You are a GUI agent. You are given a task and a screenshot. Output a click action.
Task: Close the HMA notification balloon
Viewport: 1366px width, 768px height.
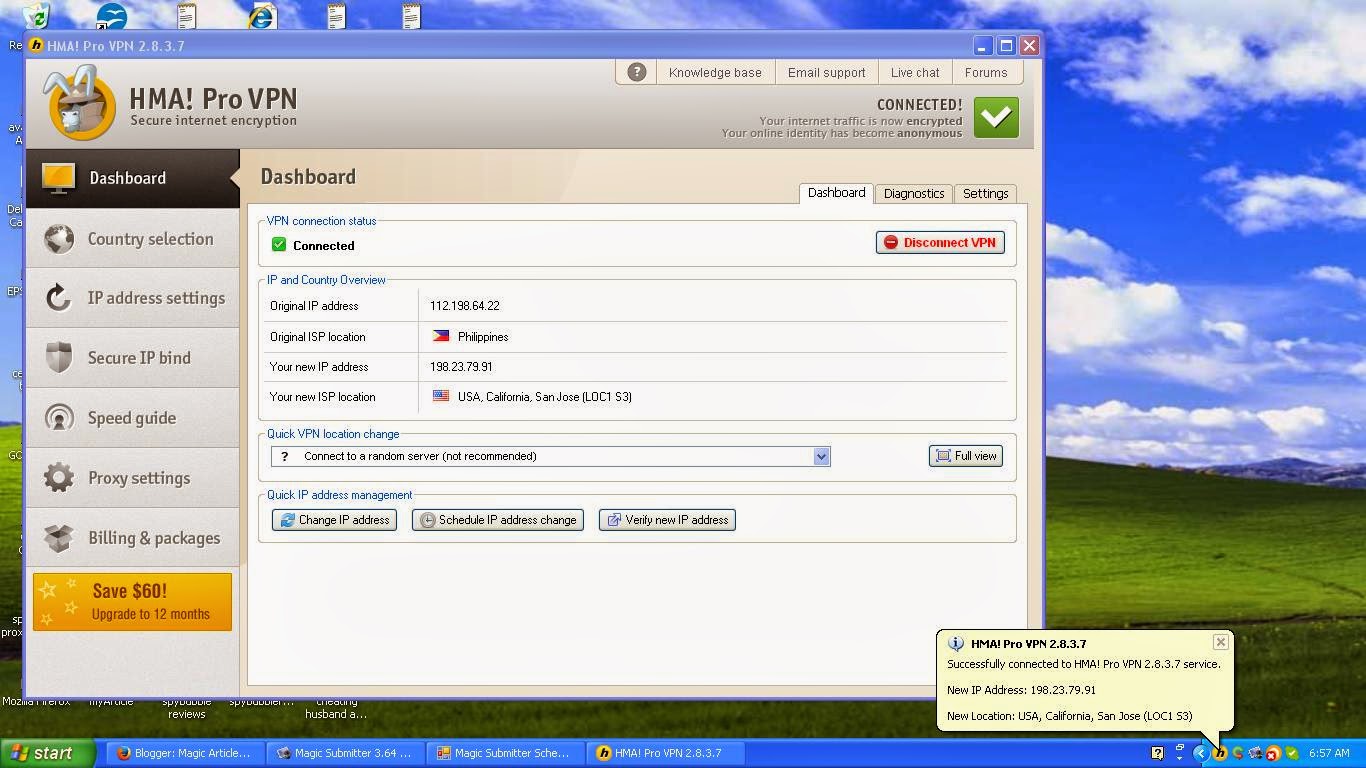pos(1220,642)
